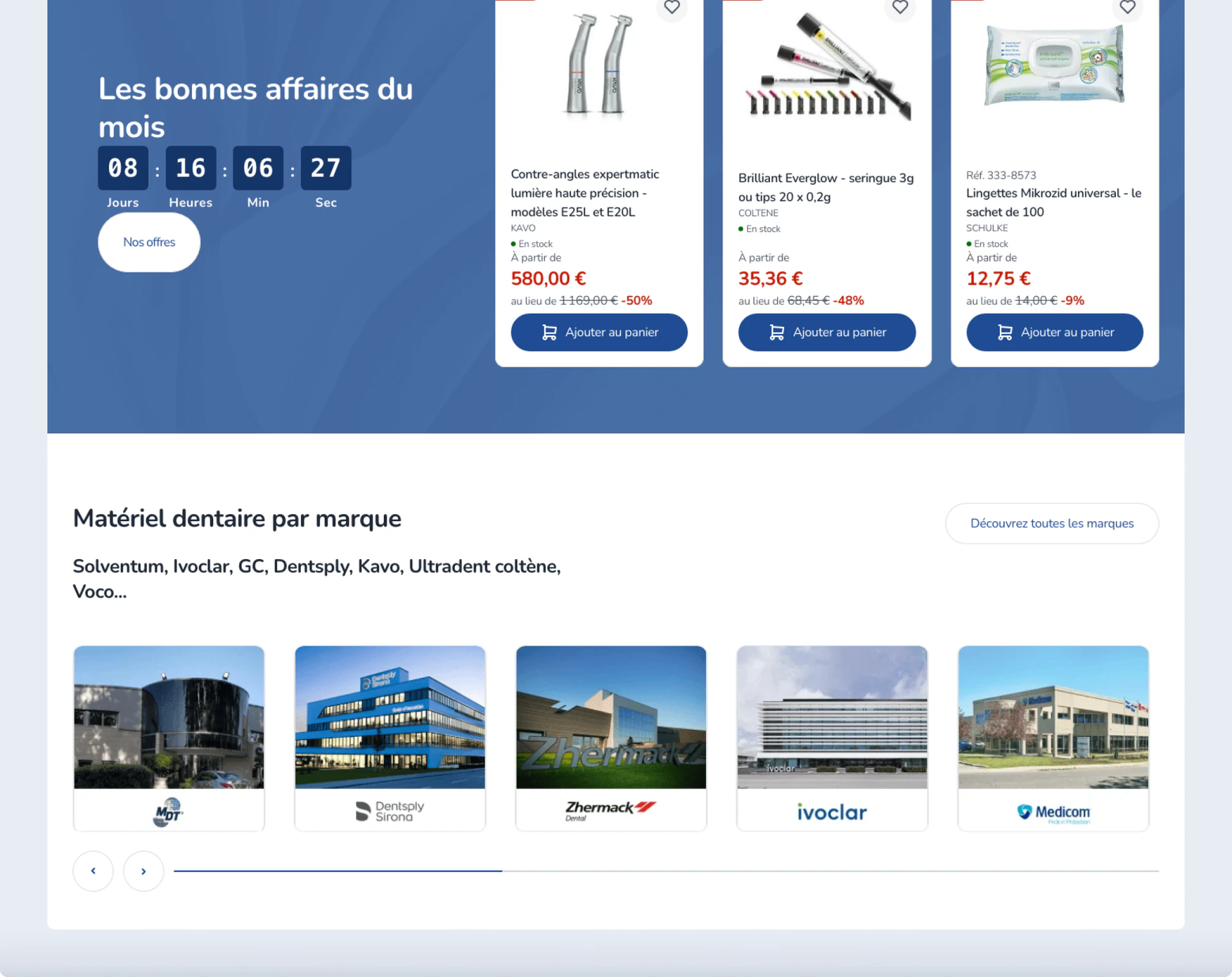Add the Kavo contre-angles to the cart

pyautogui.click(x=599, y=333)
